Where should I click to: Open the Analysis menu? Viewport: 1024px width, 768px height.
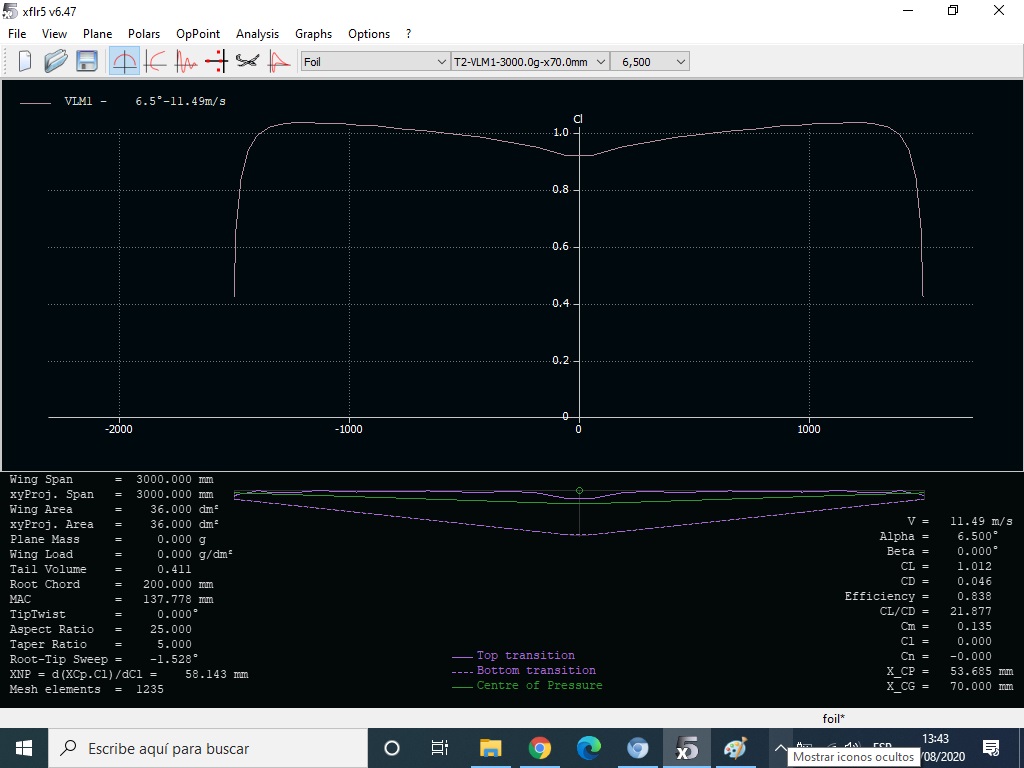click(x=257, y=34)
